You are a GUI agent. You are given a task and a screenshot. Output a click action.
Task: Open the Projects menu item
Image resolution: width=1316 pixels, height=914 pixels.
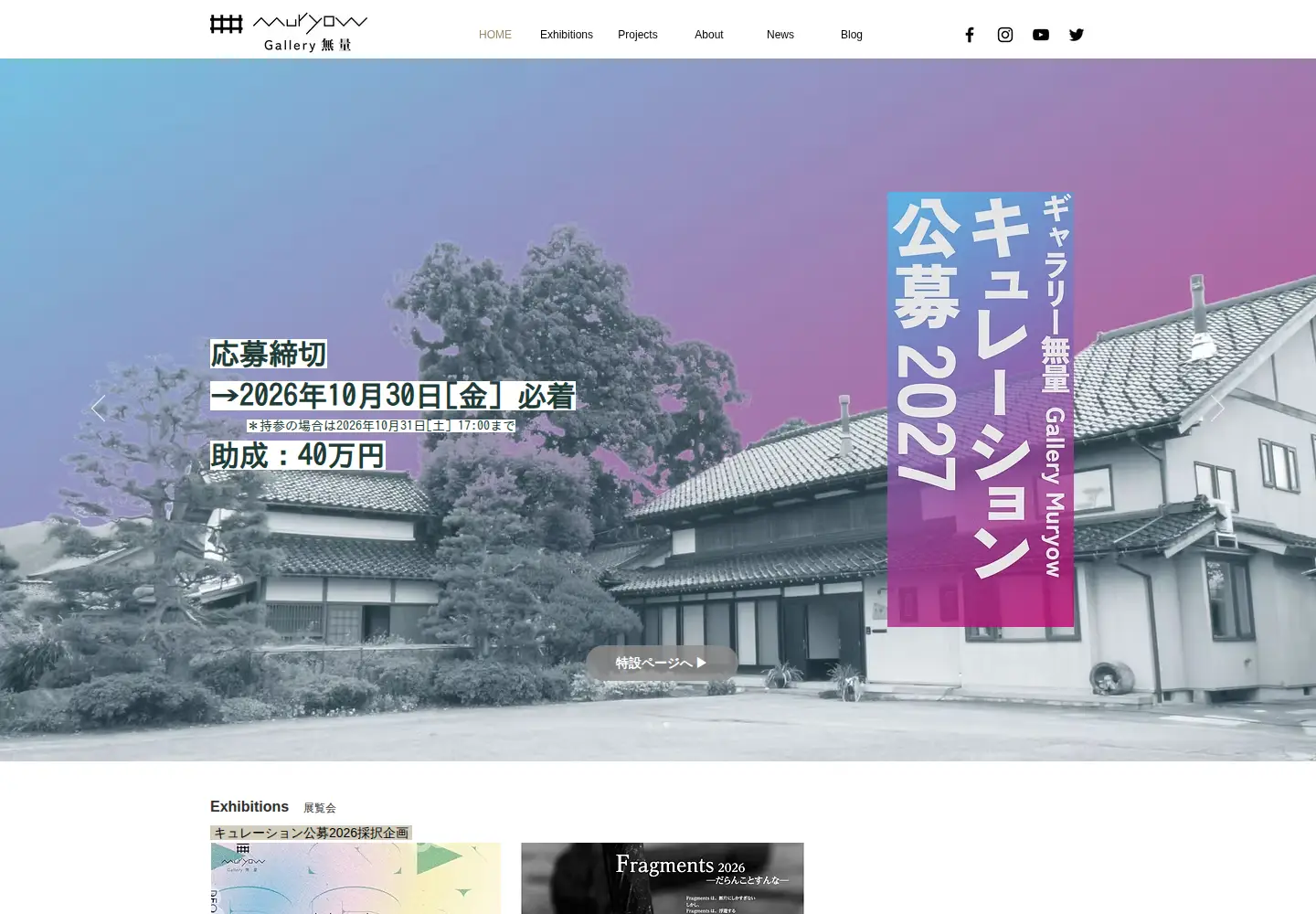(x=638, y=35)
